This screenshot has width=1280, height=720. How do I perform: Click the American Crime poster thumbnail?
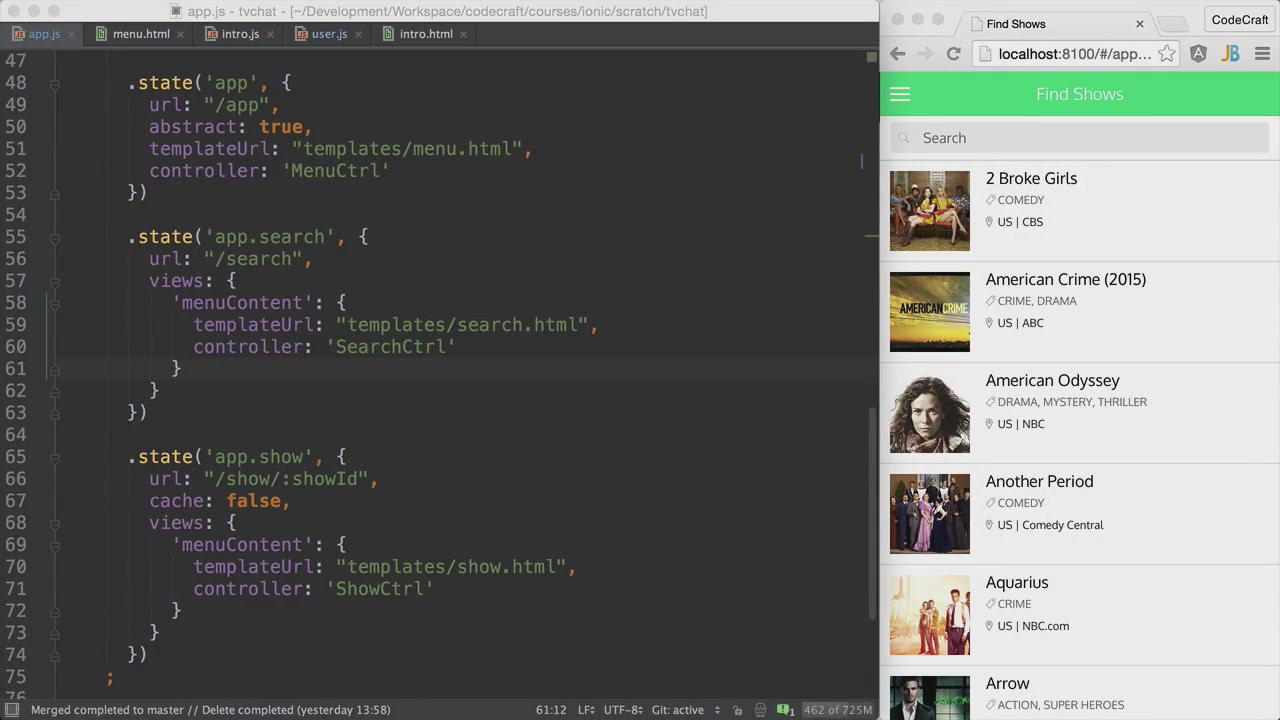[930, 312]
